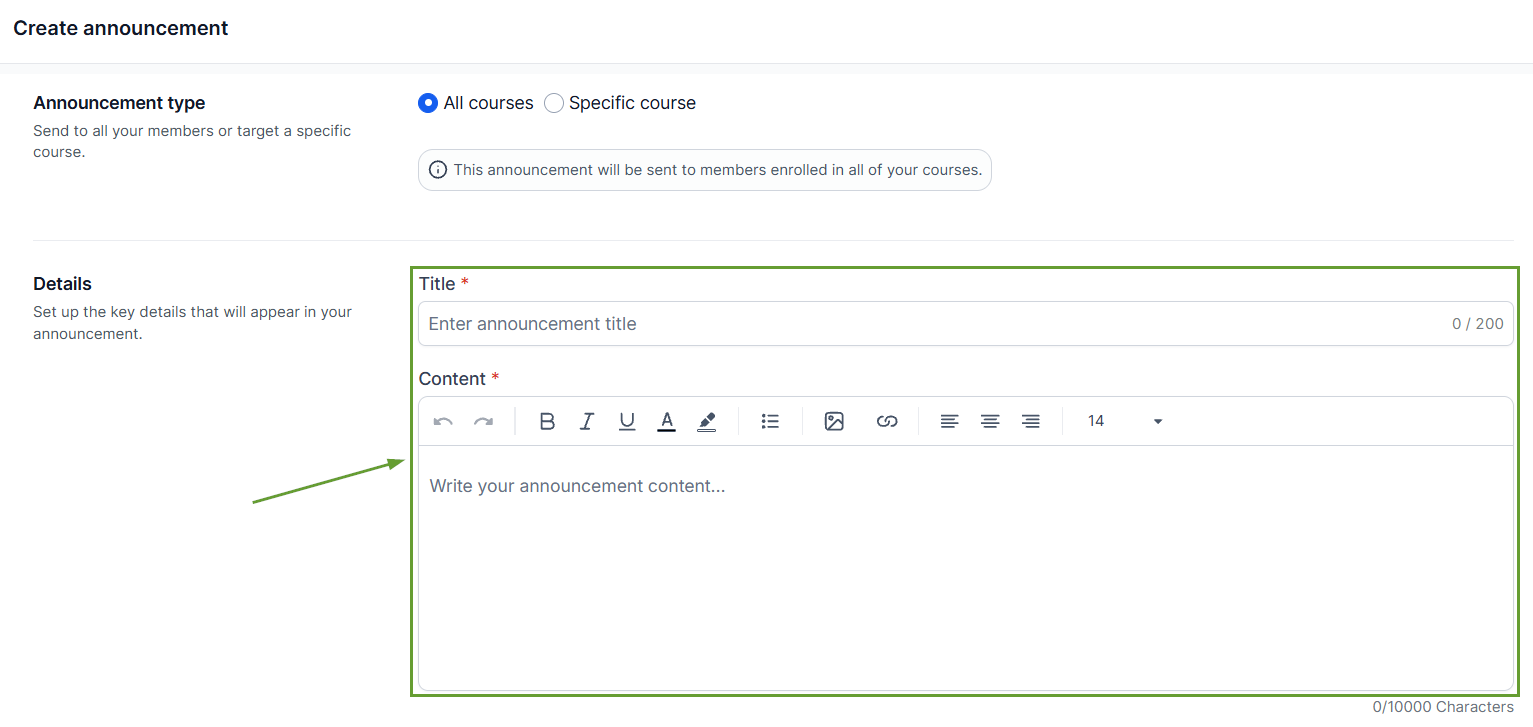Apply italic formatting in editor
The width and height of the screenshot is (1533, 727).
tap(587, 422)
